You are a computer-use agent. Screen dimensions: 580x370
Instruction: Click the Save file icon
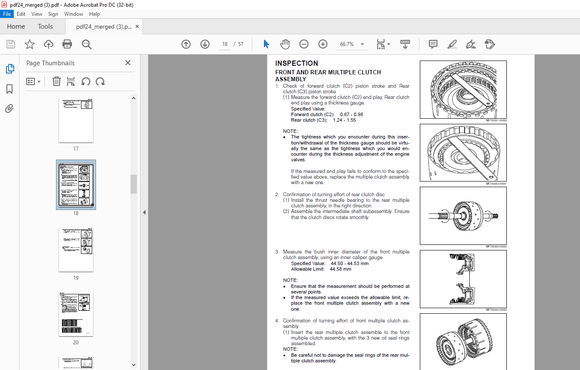click(x=11, y=44)
